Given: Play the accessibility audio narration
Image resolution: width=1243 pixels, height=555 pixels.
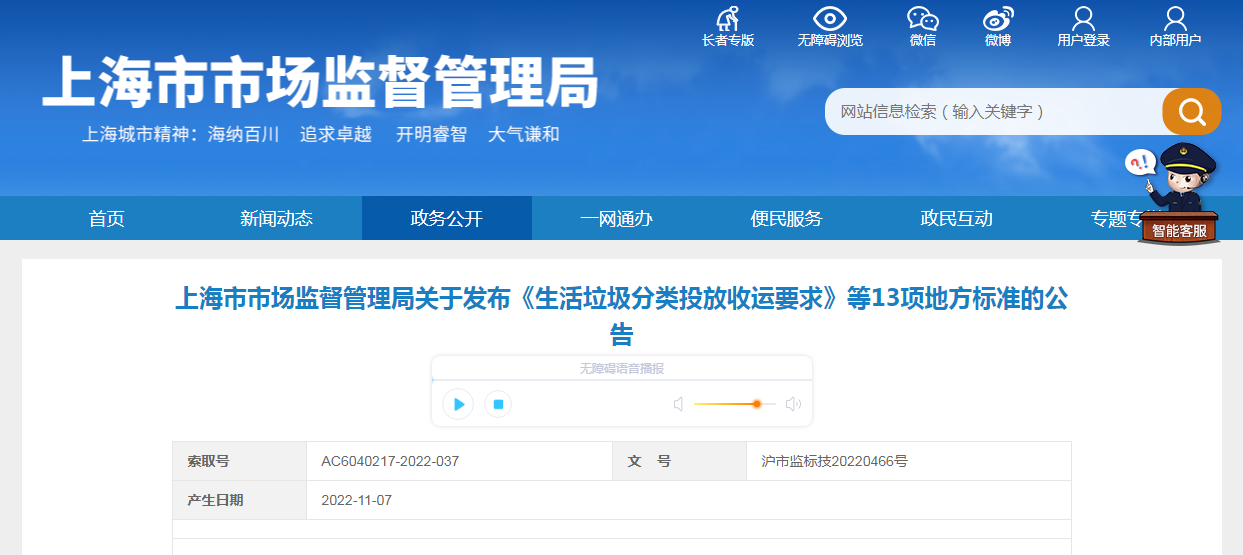Looking at the screenshot, I should coord(458,404).
